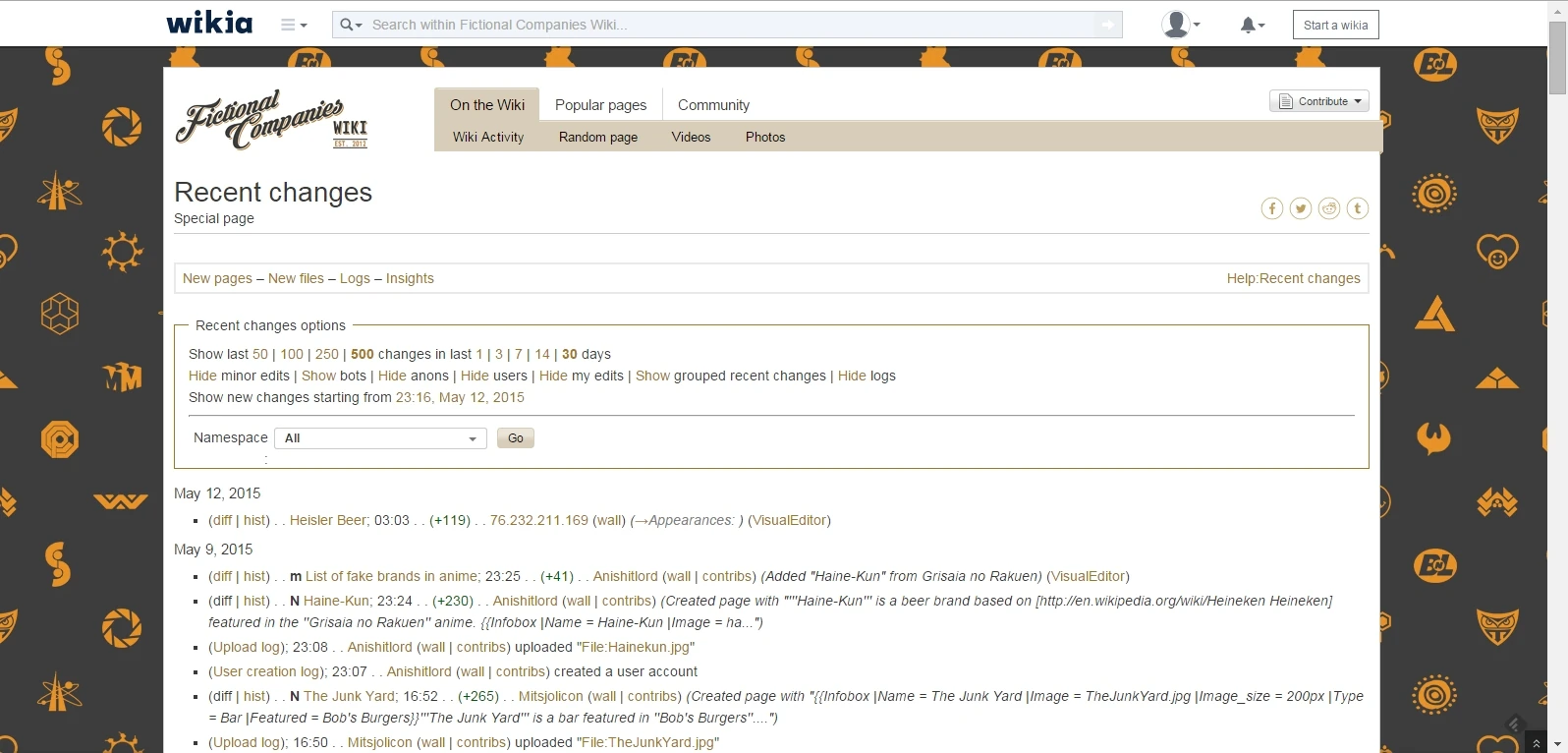Open The Junk Yard page link
This screenshot has width=1568, height=753.
tap(349, 696)
